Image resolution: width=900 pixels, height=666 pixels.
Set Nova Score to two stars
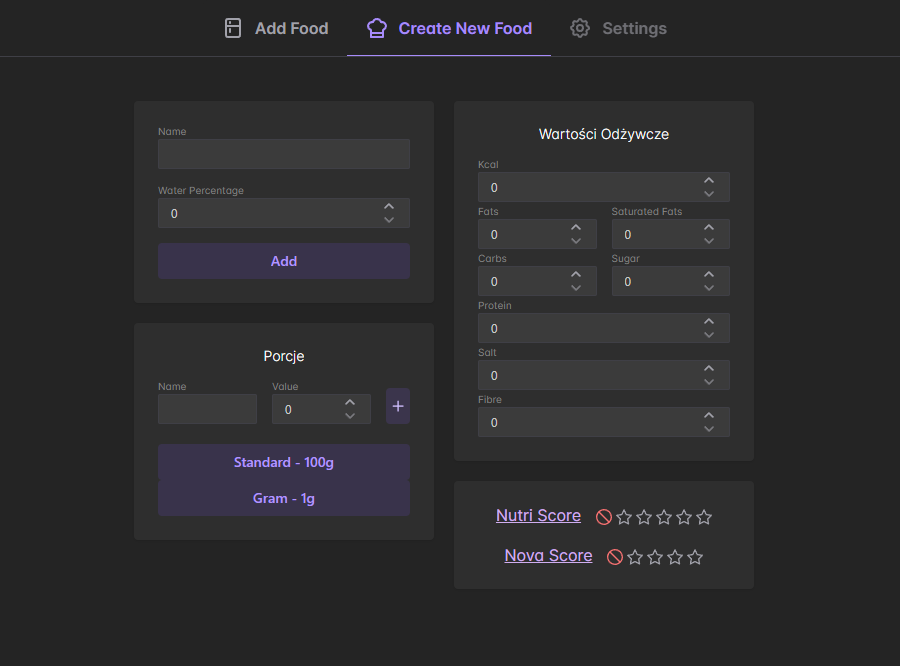tap(655, 557)
